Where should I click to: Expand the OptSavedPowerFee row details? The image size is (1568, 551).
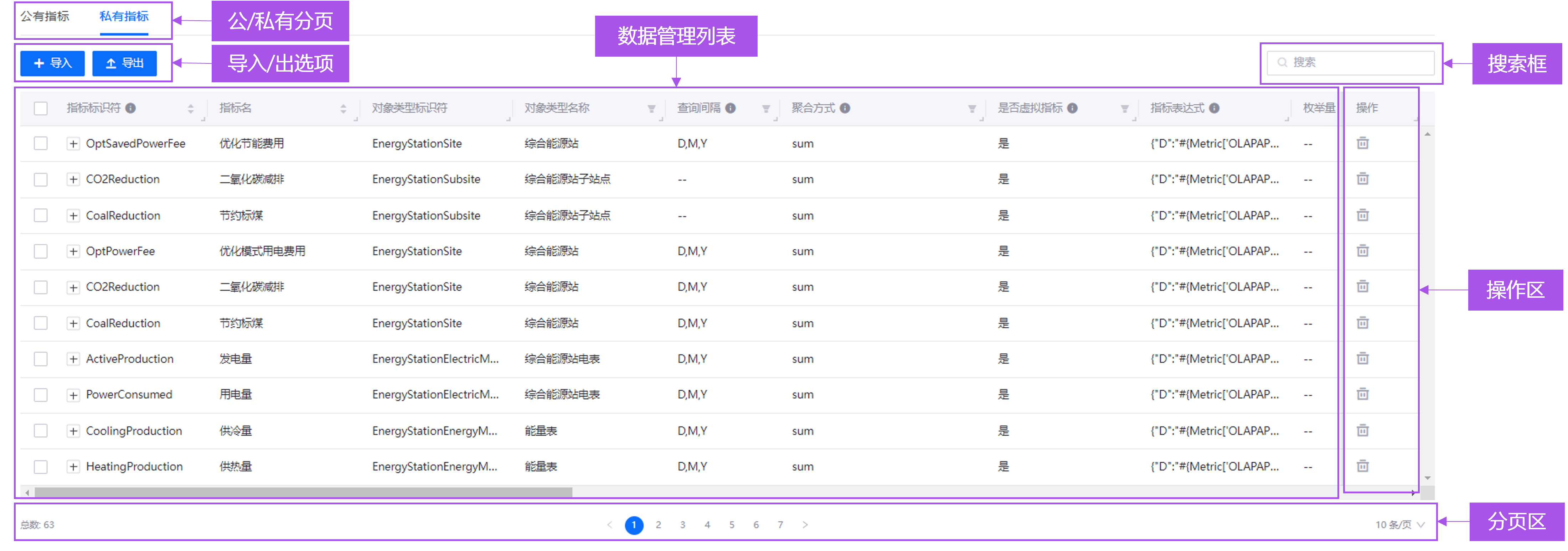coord(73,144)
